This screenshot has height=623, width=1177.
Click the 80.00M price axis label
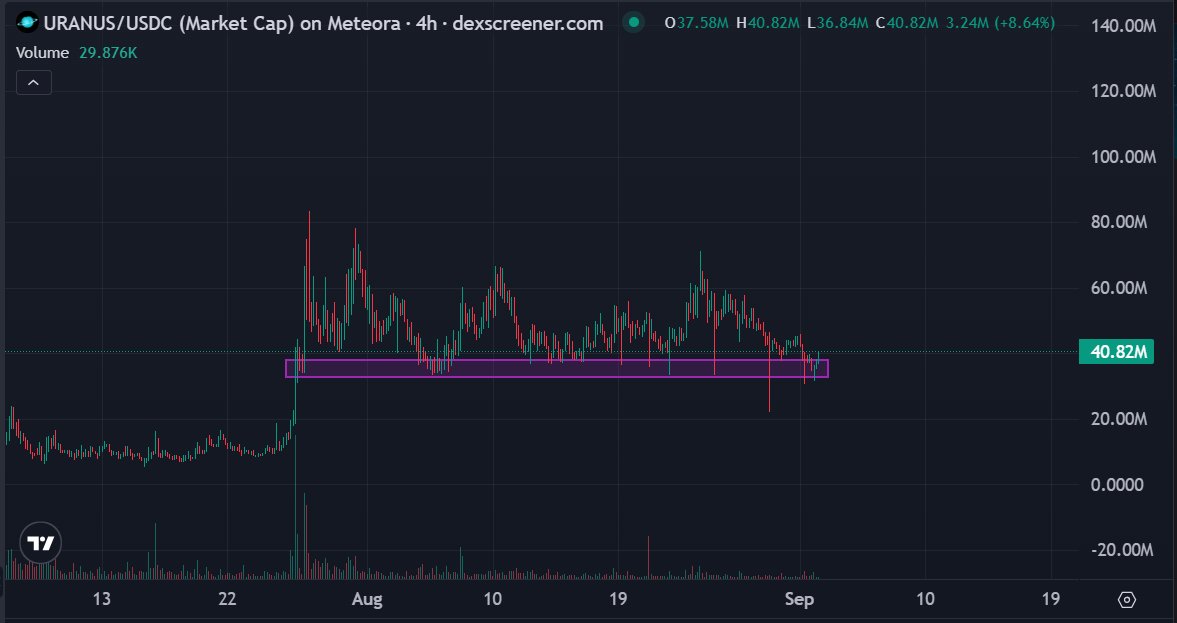1118,222
